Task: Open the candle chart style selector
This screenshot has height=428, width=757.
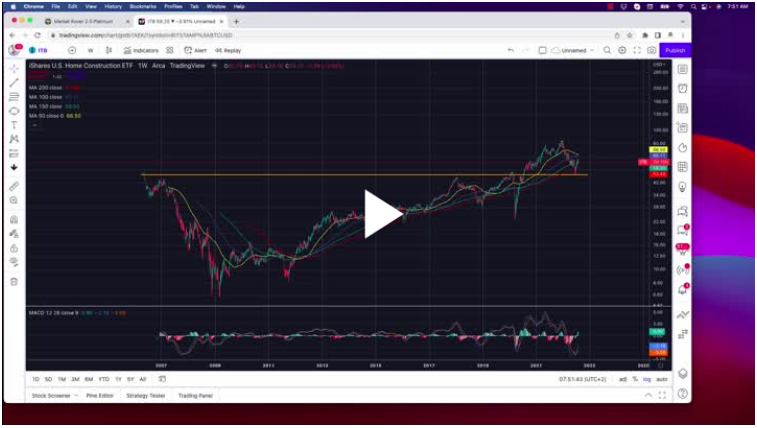Action: point(109,50)
